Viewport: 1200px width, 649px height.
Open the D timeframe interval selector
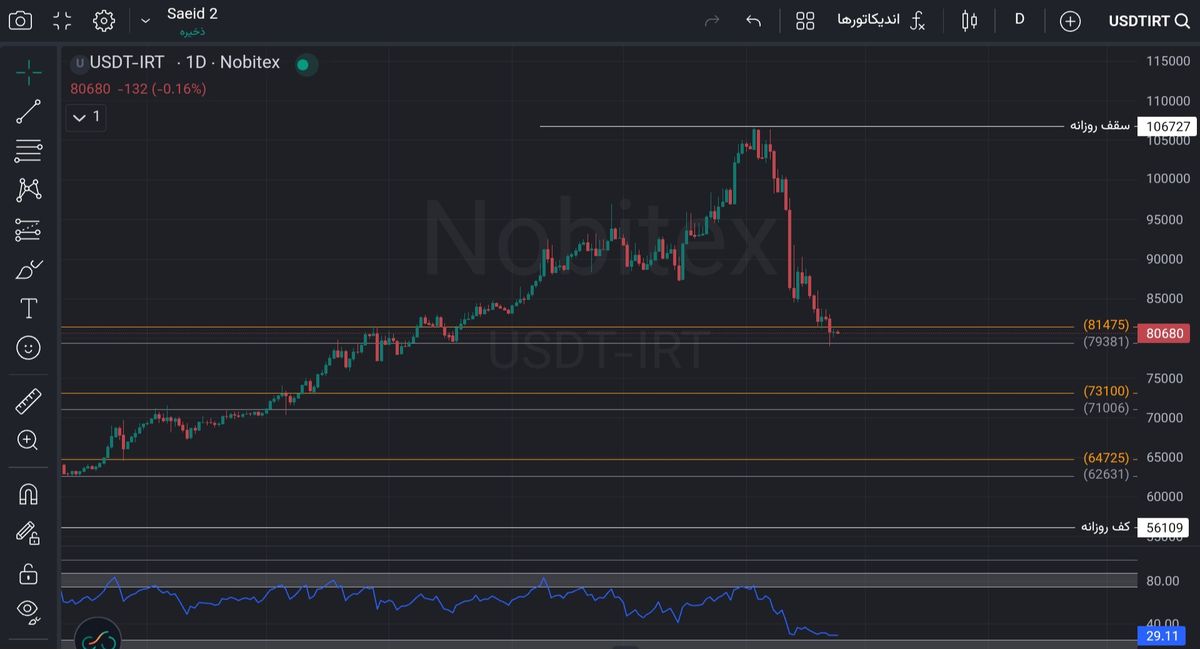coord(1019,19)
